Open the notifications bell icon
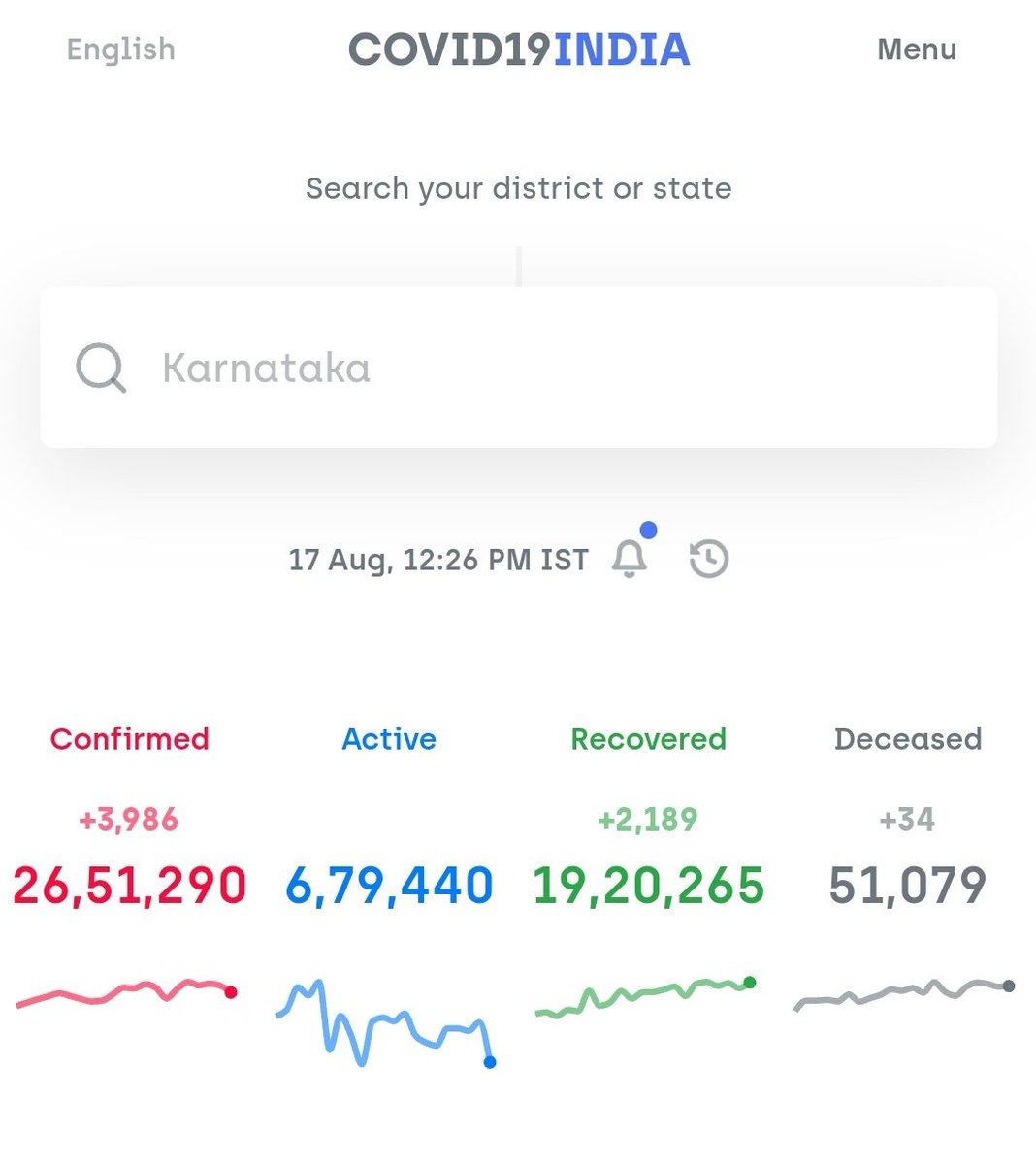This screenshot has height=1164, width=1036. (x=630, y=558)
